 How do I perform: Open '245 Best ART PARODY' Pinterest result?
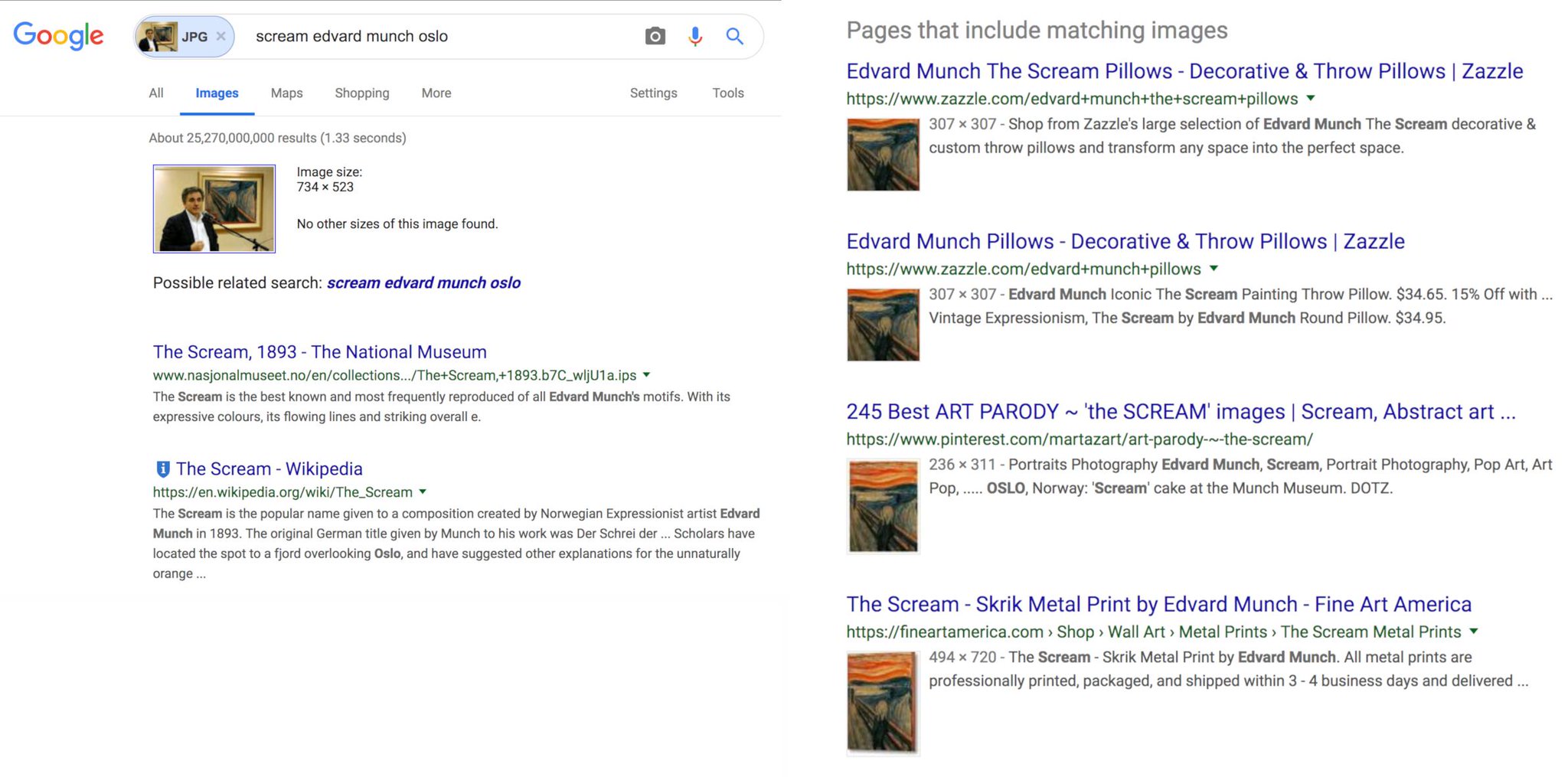pyautogui.click(x=1181, y=412)
